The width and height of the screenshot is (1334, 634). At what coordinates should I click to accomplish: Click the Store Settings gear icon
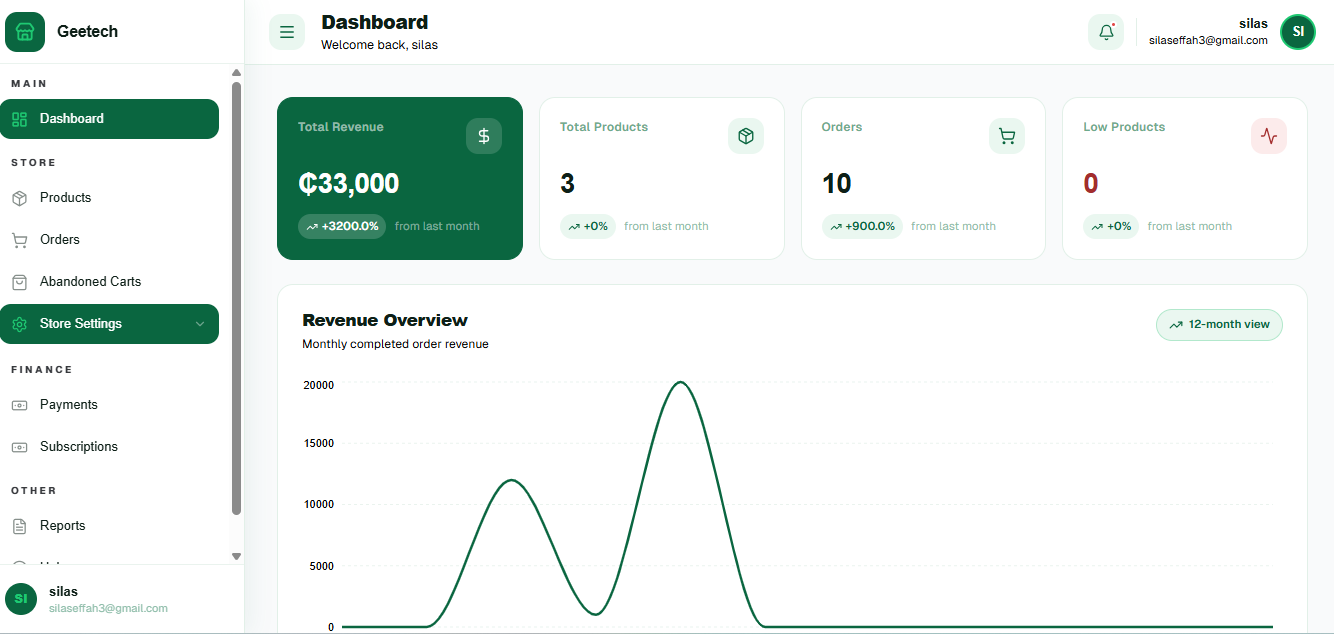(x=19, y=324)
